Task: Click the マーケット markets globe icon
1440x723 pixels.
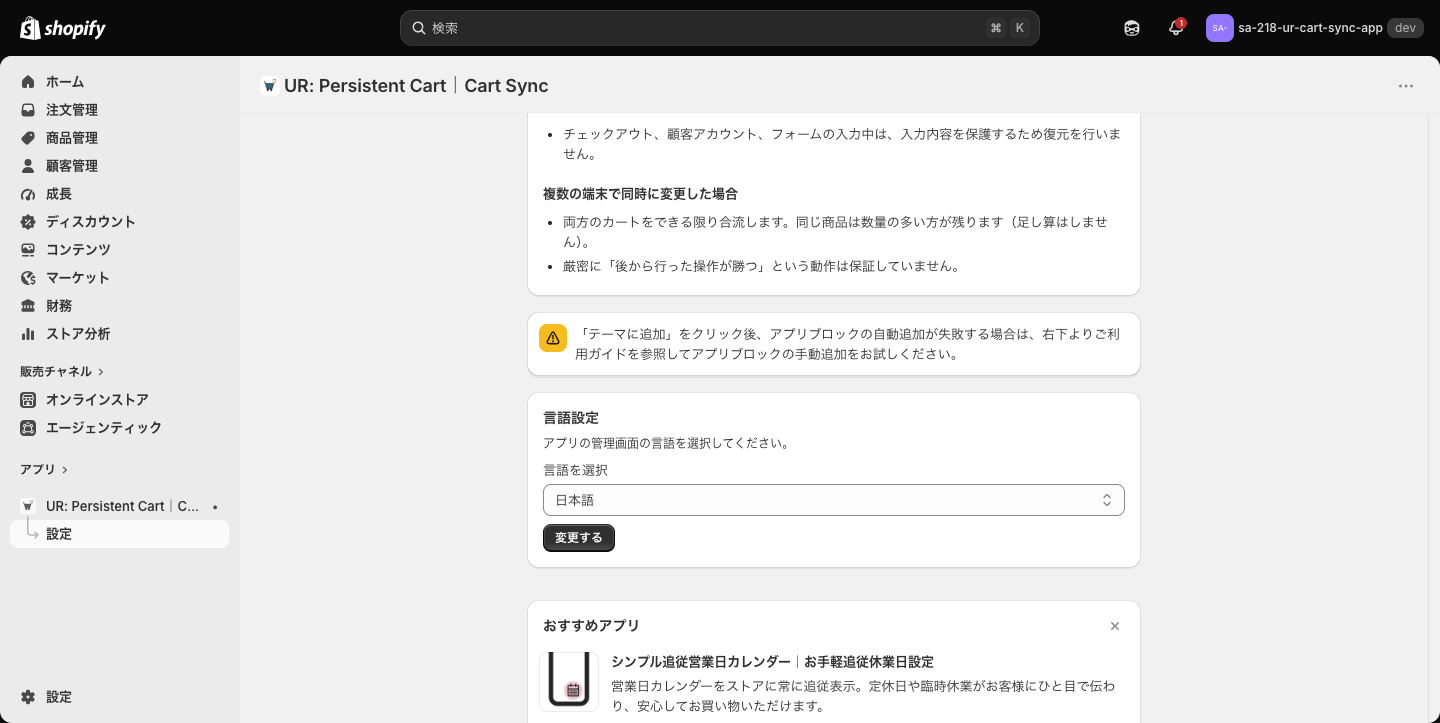Action: coord(28,278)
